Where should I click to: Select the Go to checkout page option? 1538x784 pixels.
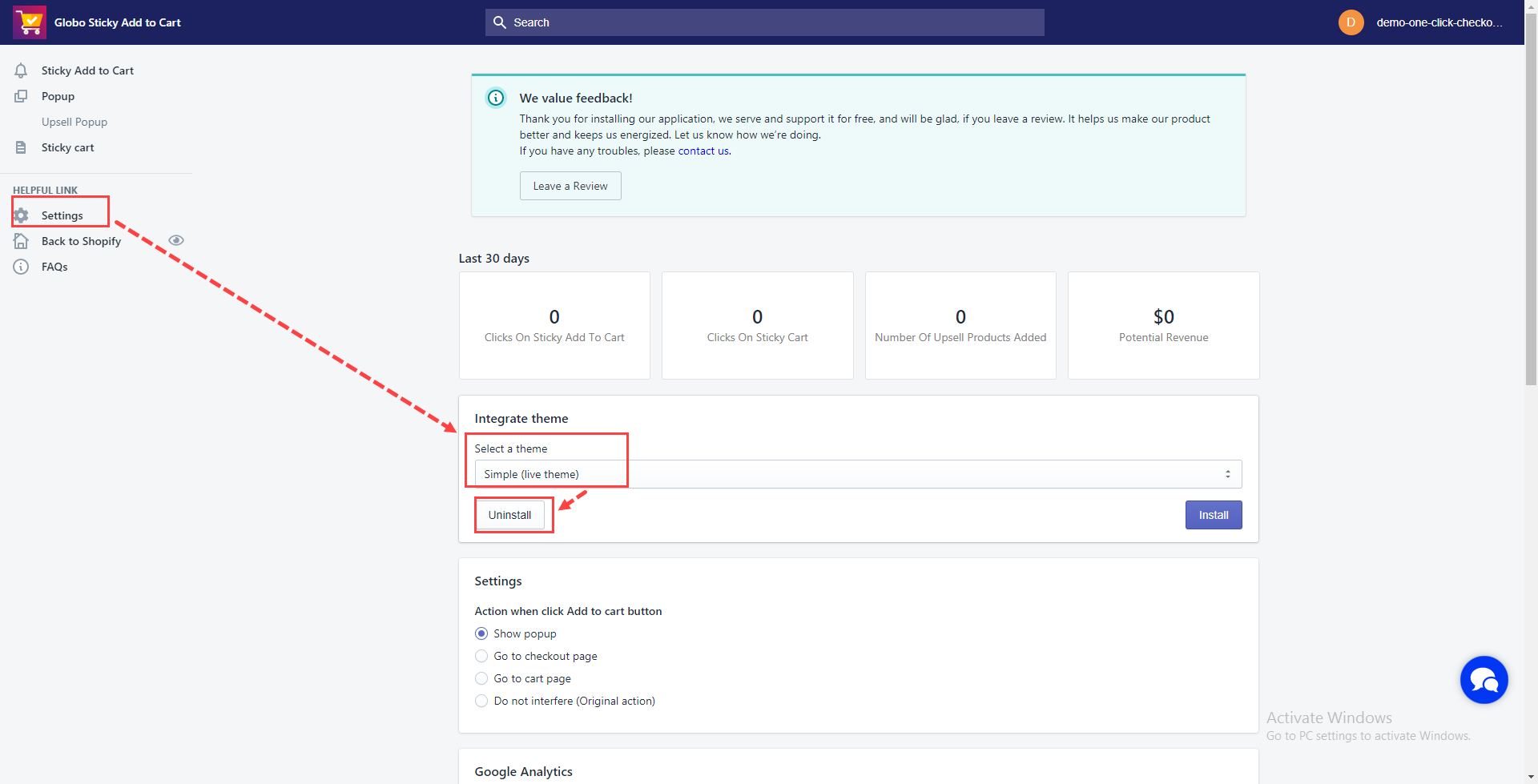pos(481,656)
